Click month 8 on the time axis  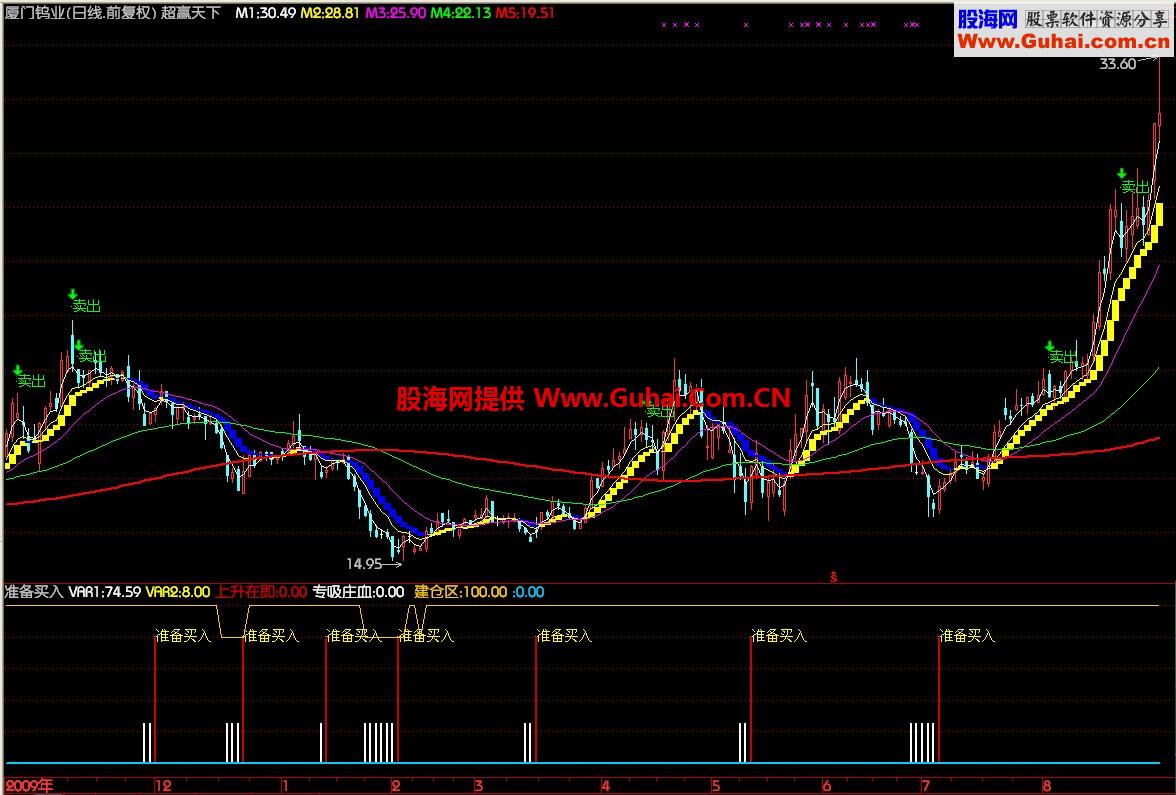(1046, 786)
